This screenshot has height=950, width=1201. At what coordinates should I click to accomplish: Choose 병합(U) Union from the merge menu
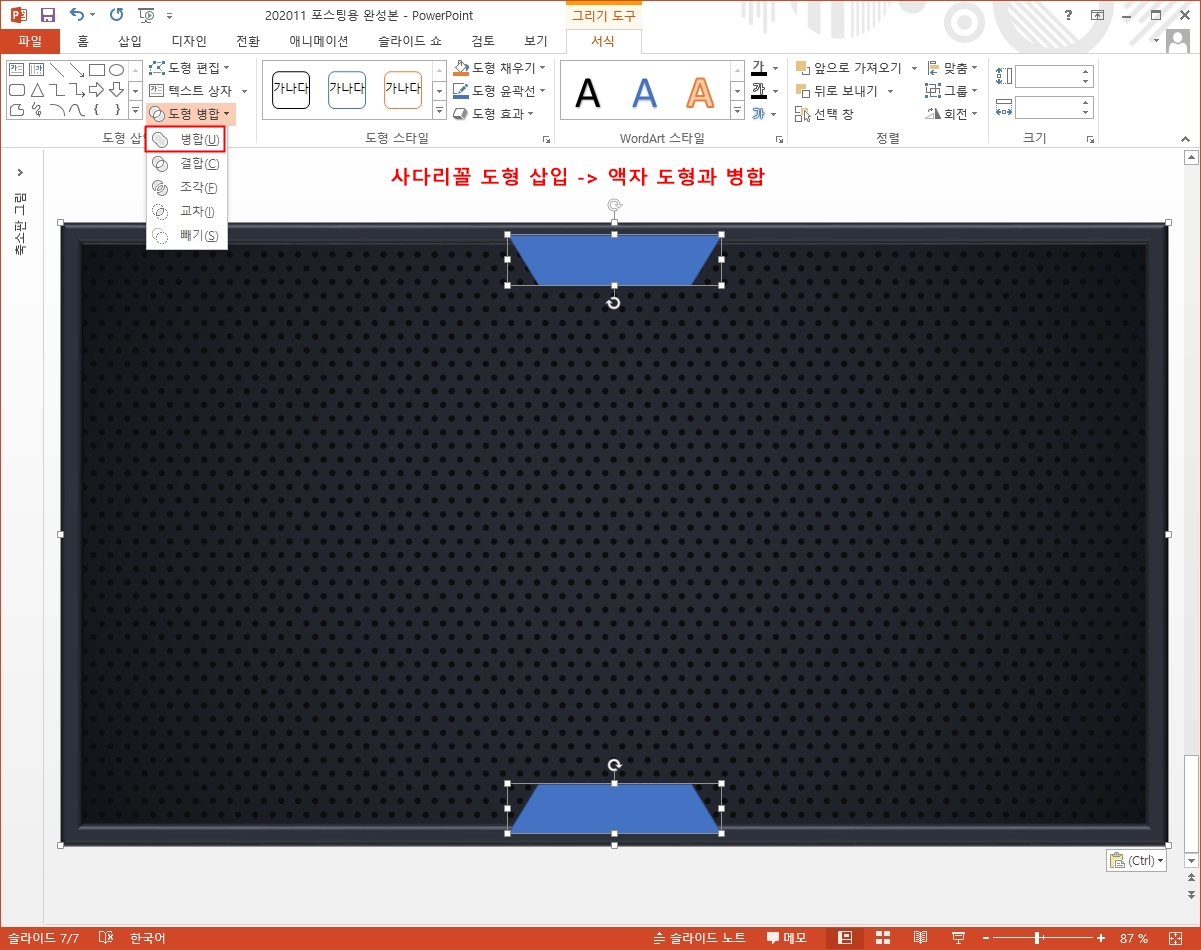pyautogui.click(x=187, y=139)
